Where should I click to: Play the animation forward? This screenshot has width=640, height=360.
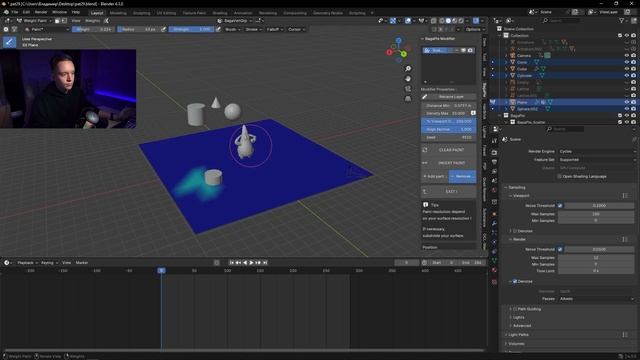tap(251, 262)
